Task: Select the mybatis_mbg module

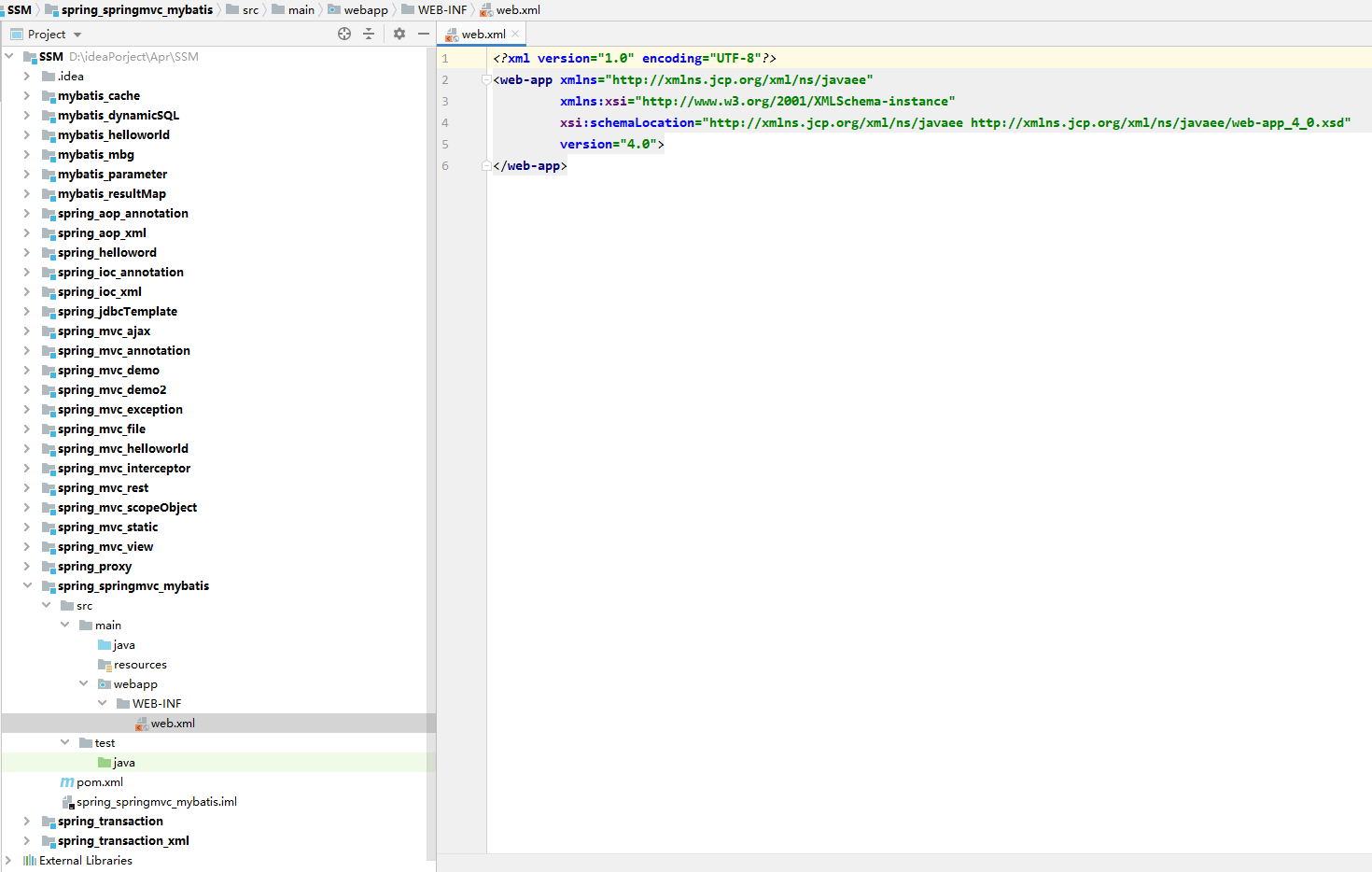Action: pos(95,154)
